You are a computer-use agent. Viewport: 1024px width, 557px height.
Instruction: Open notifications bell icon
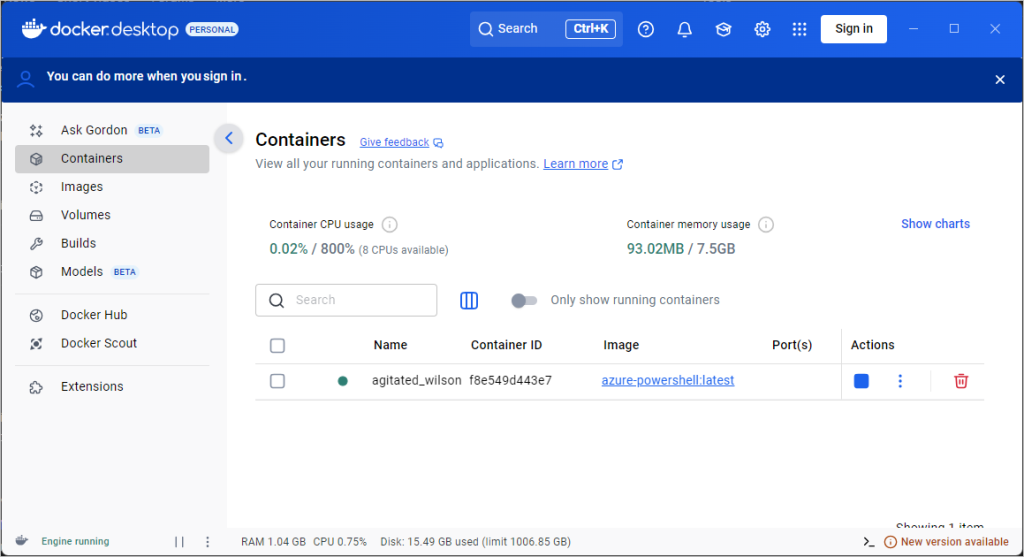[x=684, y=29]
